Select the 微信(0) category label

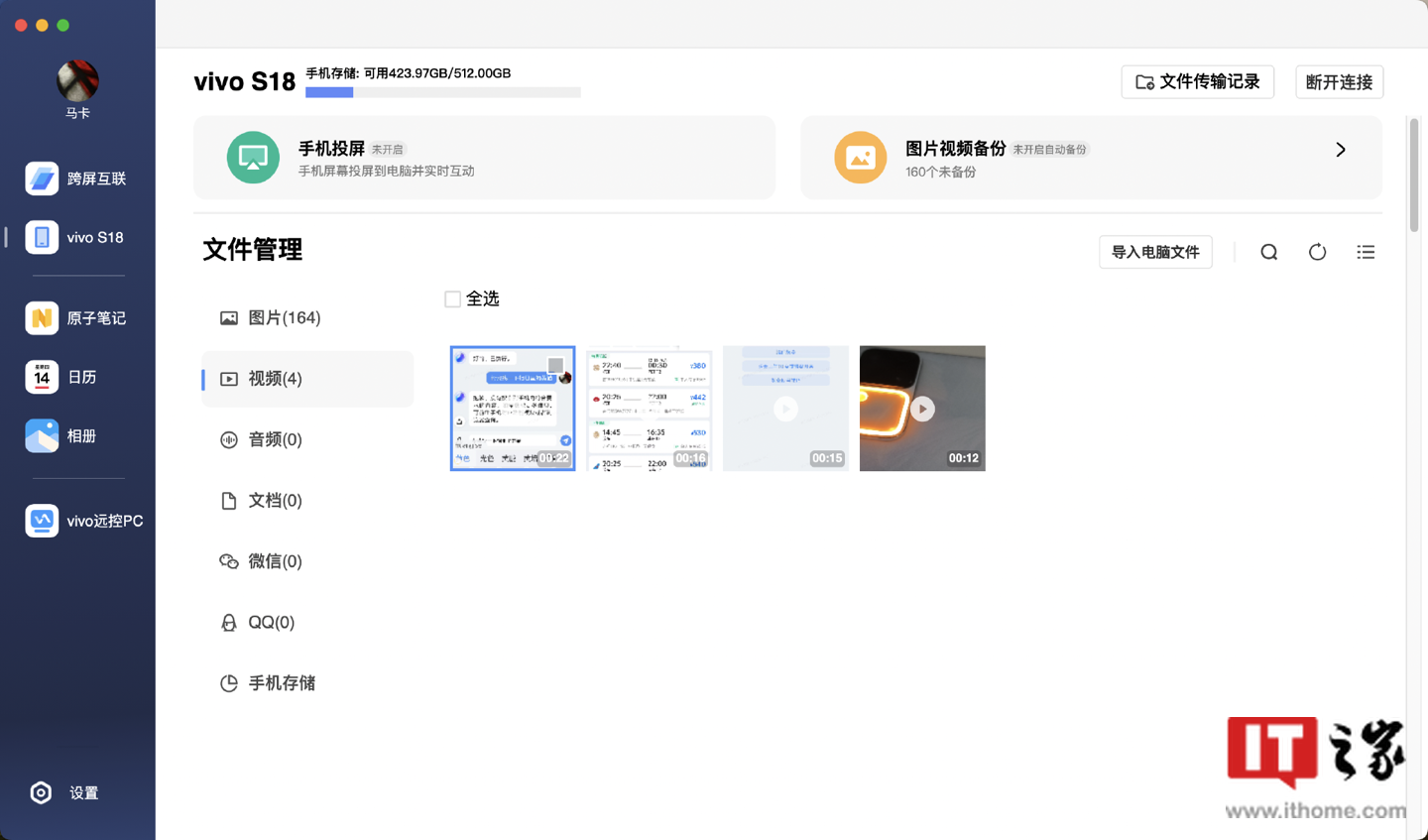click(x=276, y=561)
